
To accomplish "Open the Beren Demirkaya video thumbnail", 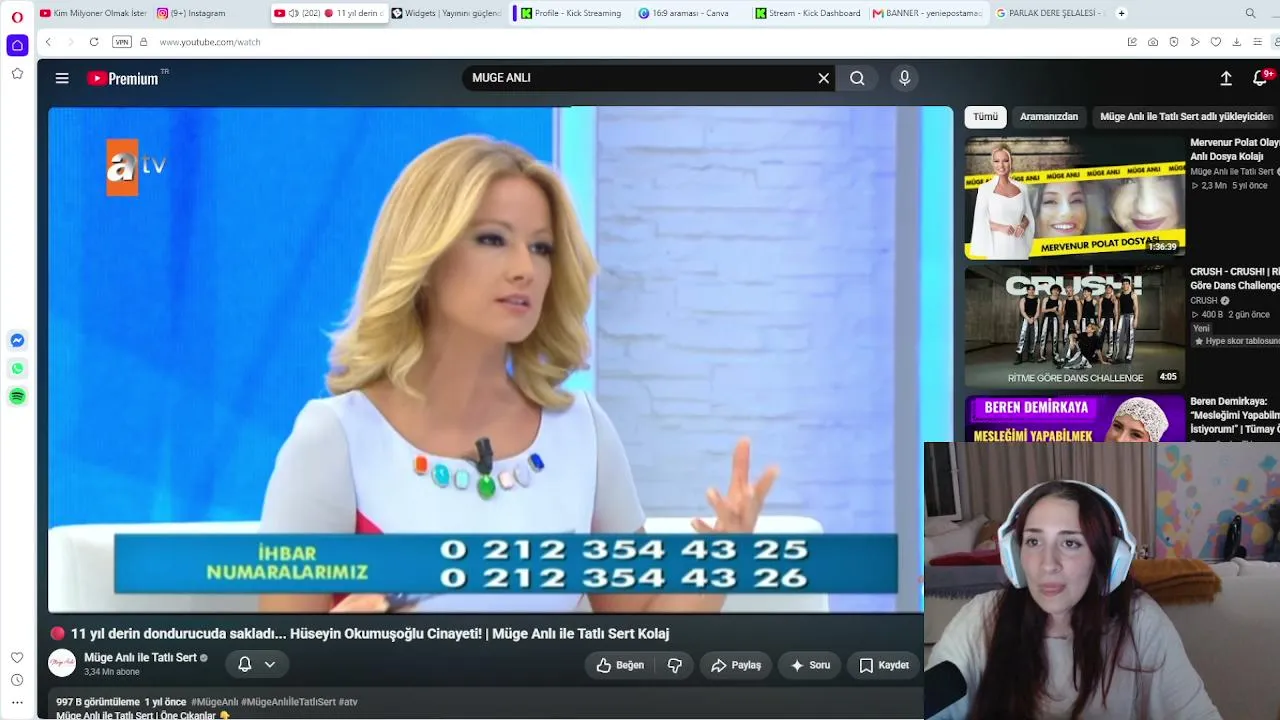I will pos(1074,419).
